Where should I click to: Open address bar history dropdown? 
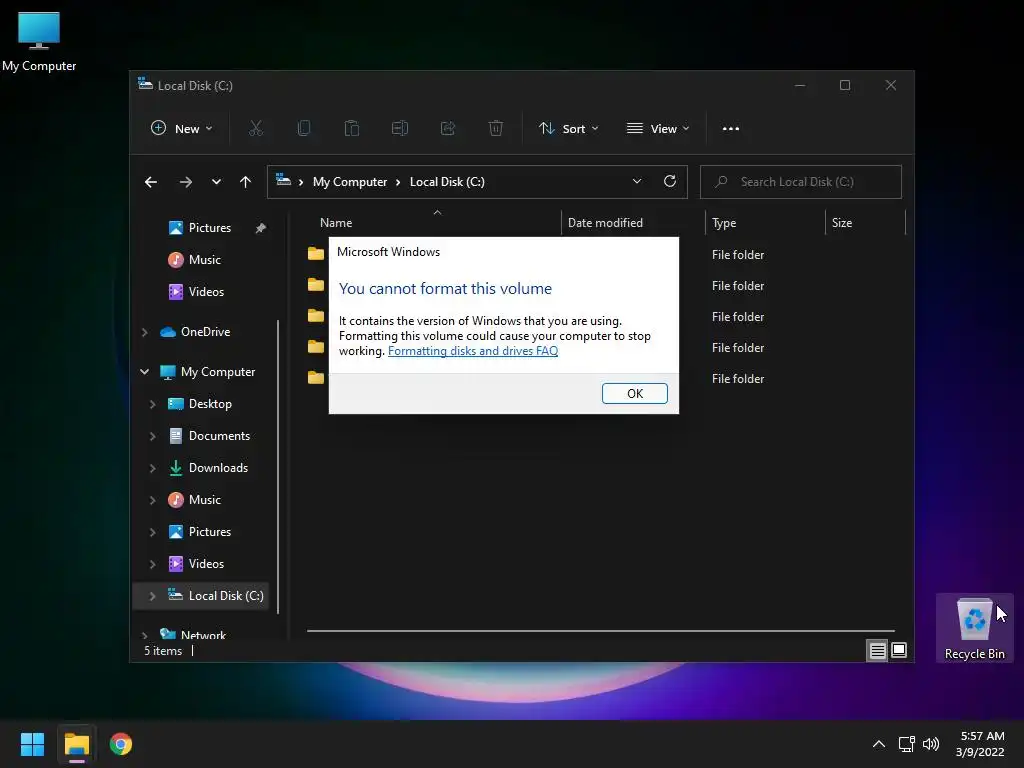637,182
